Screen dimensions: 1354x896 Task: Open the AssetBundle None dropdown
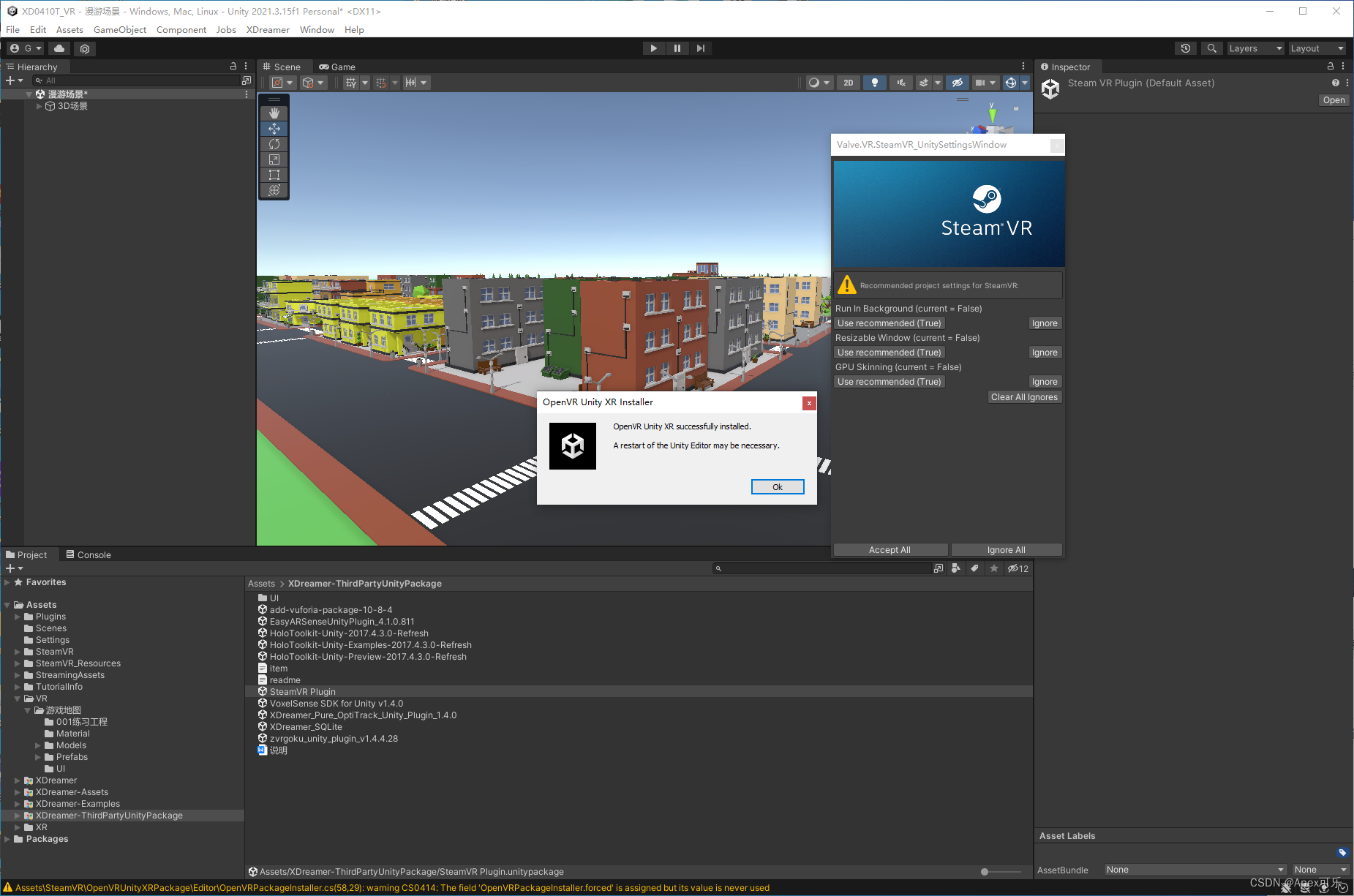coord(1195,870)
